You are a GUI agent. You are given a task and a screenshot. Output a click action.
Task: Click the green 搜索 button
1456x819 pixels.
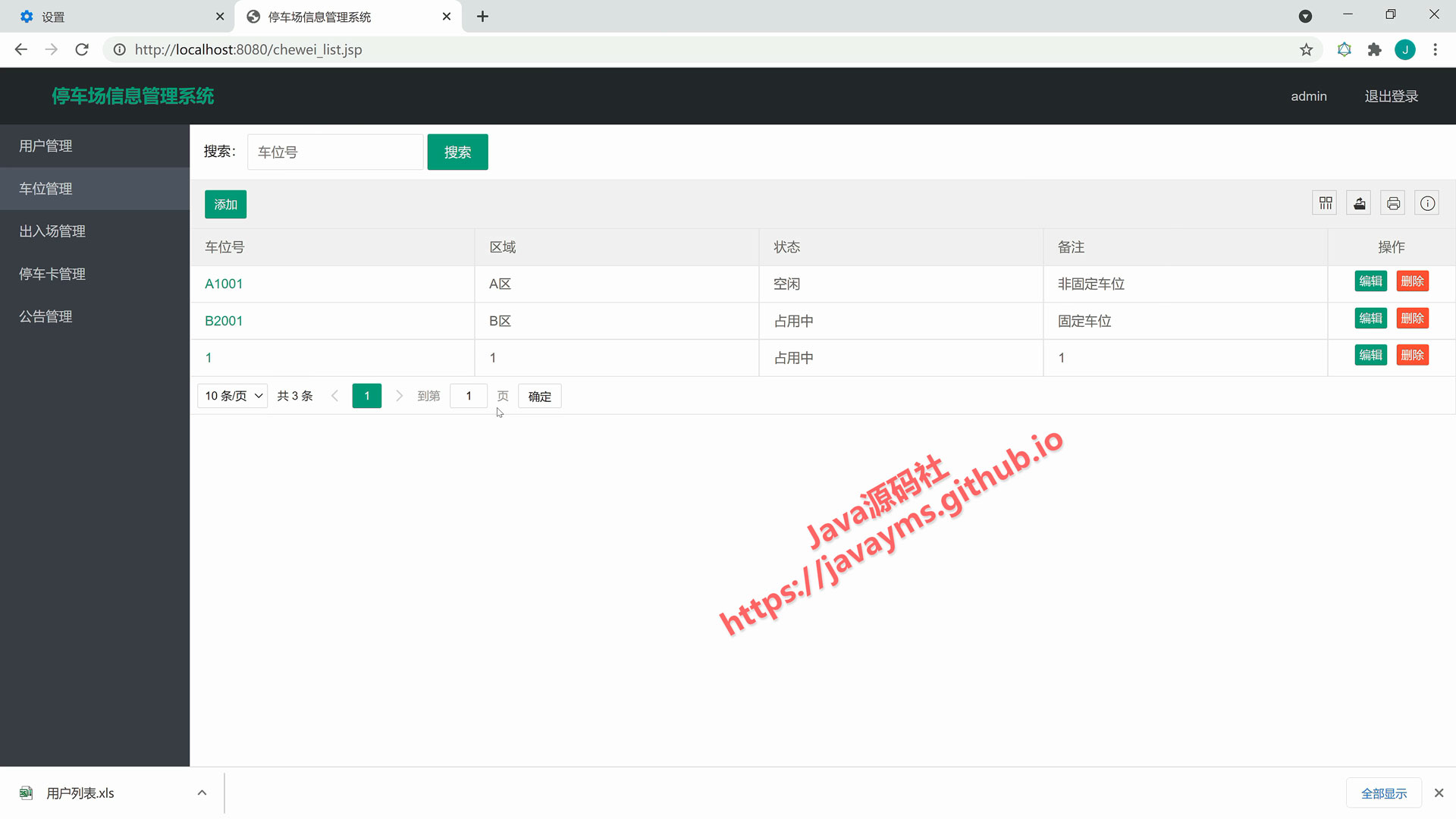click(457, 152)
